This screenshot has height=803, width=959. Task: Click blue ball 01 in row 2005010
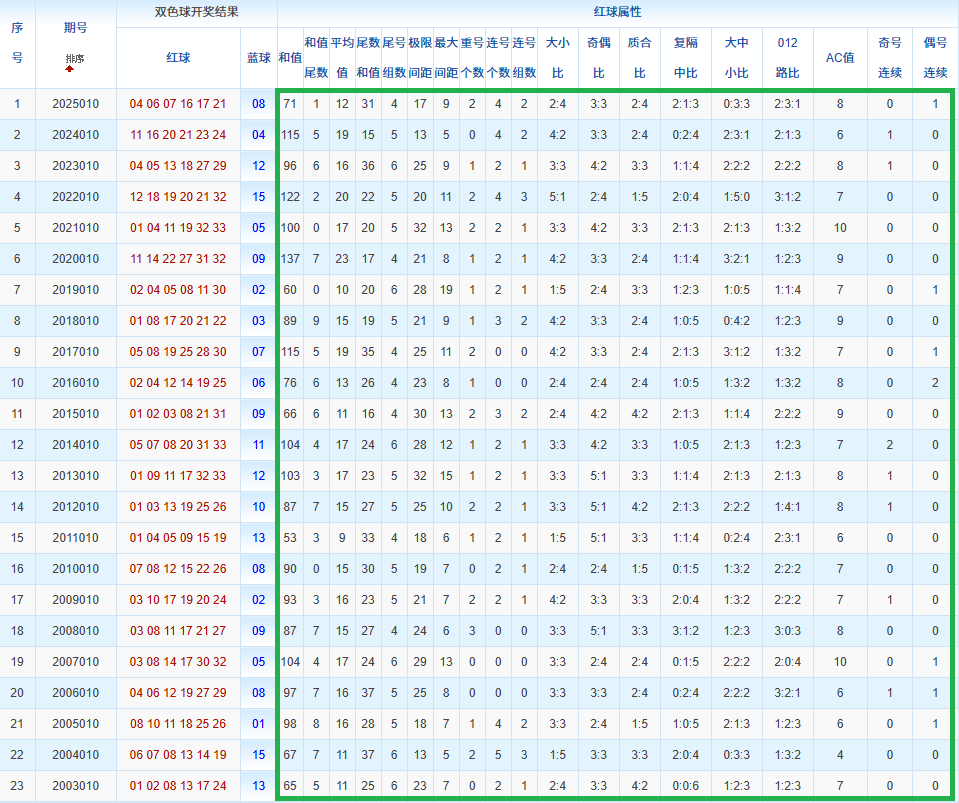coord(259,724)
